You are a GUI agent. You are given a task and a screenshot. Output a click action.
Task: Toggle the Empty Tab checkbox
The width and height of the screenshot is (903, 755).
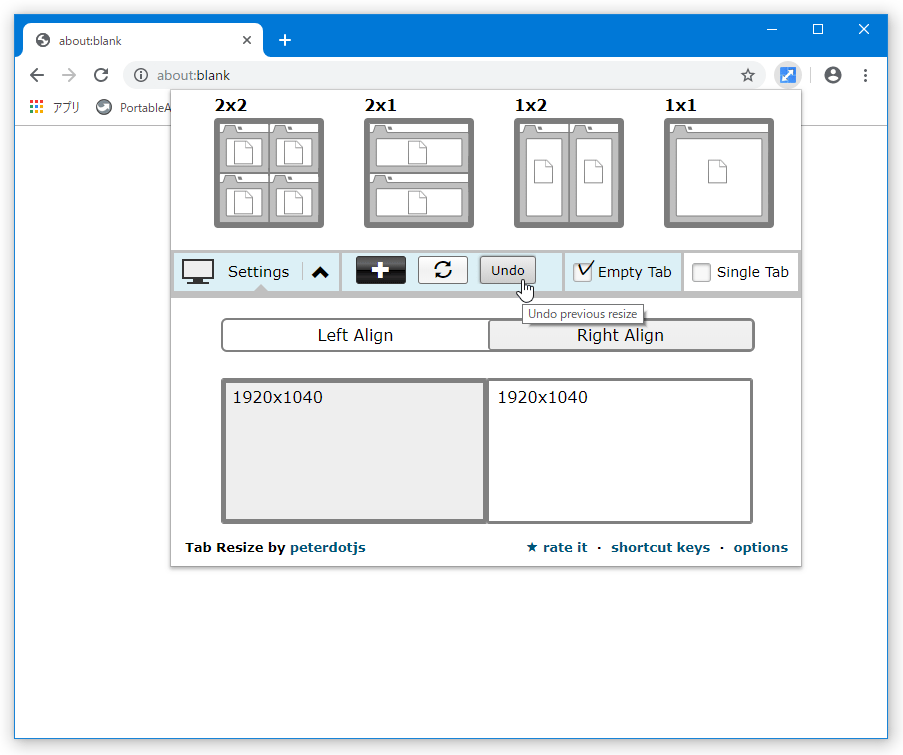click(x=583, y=271)
